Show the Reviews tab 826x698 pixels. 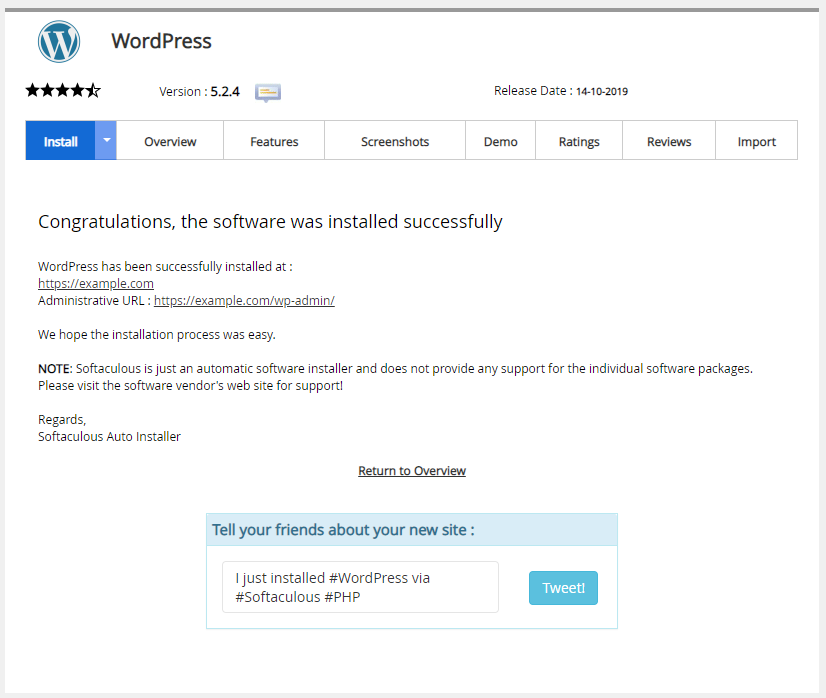click(x=669, y=141)
